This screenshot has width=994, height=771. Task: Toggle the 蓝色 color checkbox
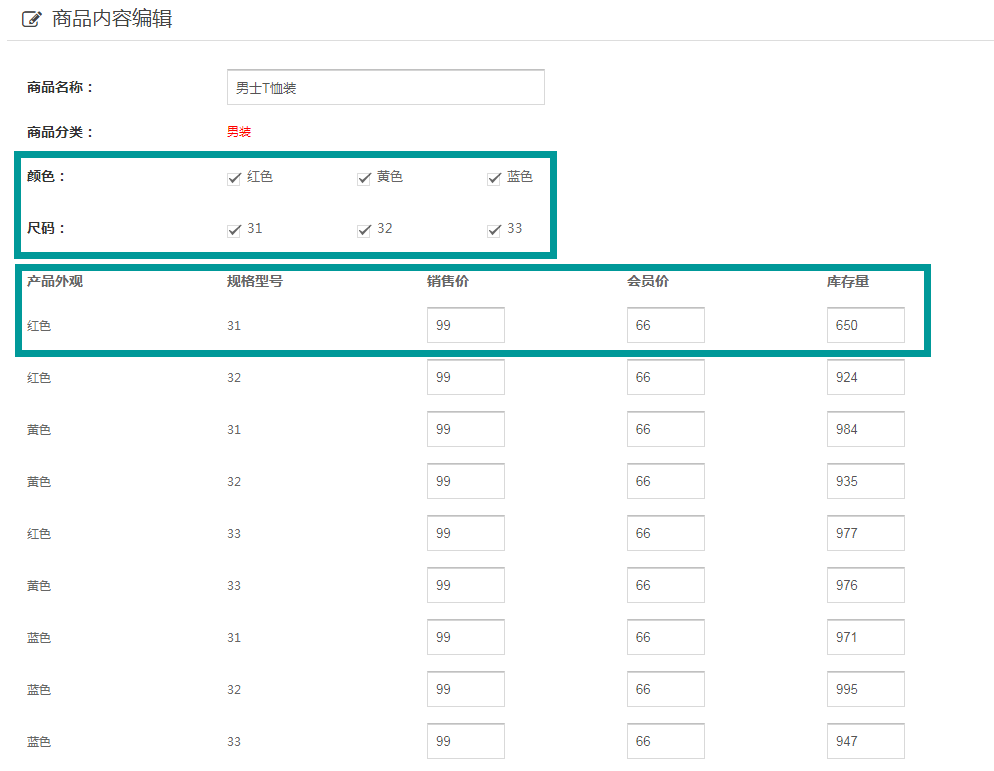click(494, 178)
